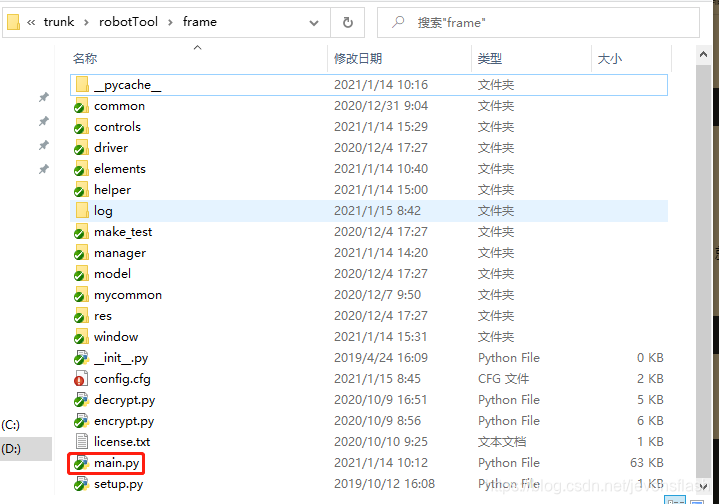
Task: Click the license.txt text document icon
Action: click(82, 442)
